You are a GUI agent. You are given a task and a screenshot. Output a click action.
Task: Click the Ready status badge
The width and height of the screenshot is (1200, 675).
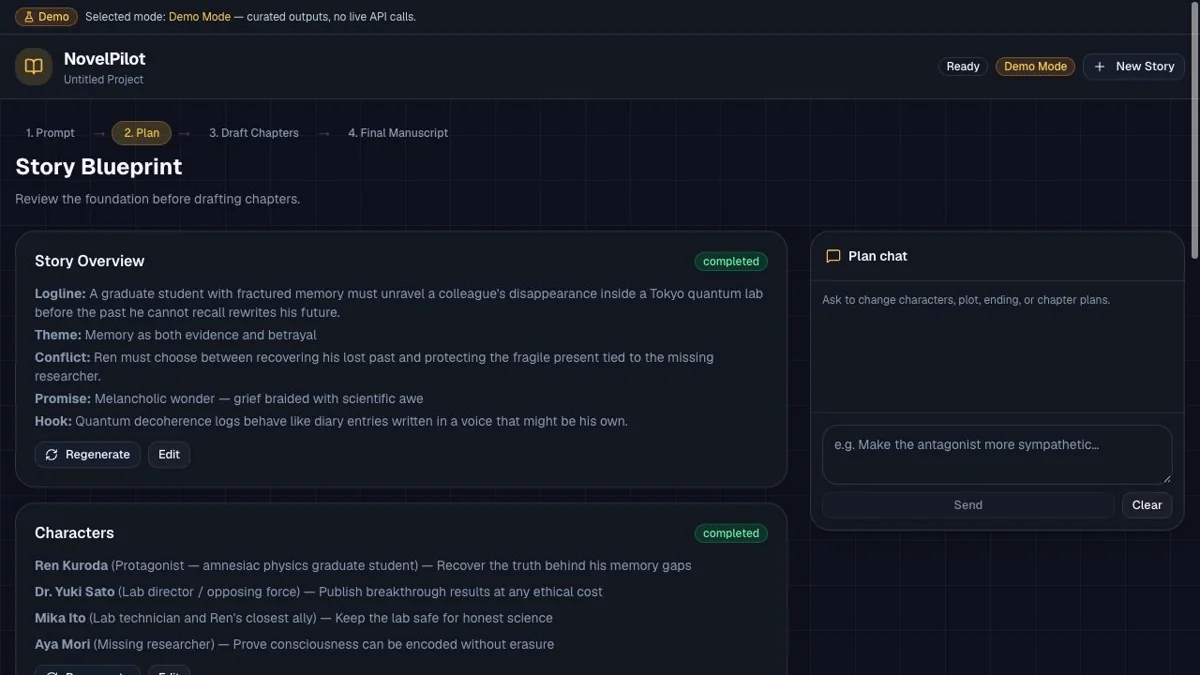click(963, 67)
